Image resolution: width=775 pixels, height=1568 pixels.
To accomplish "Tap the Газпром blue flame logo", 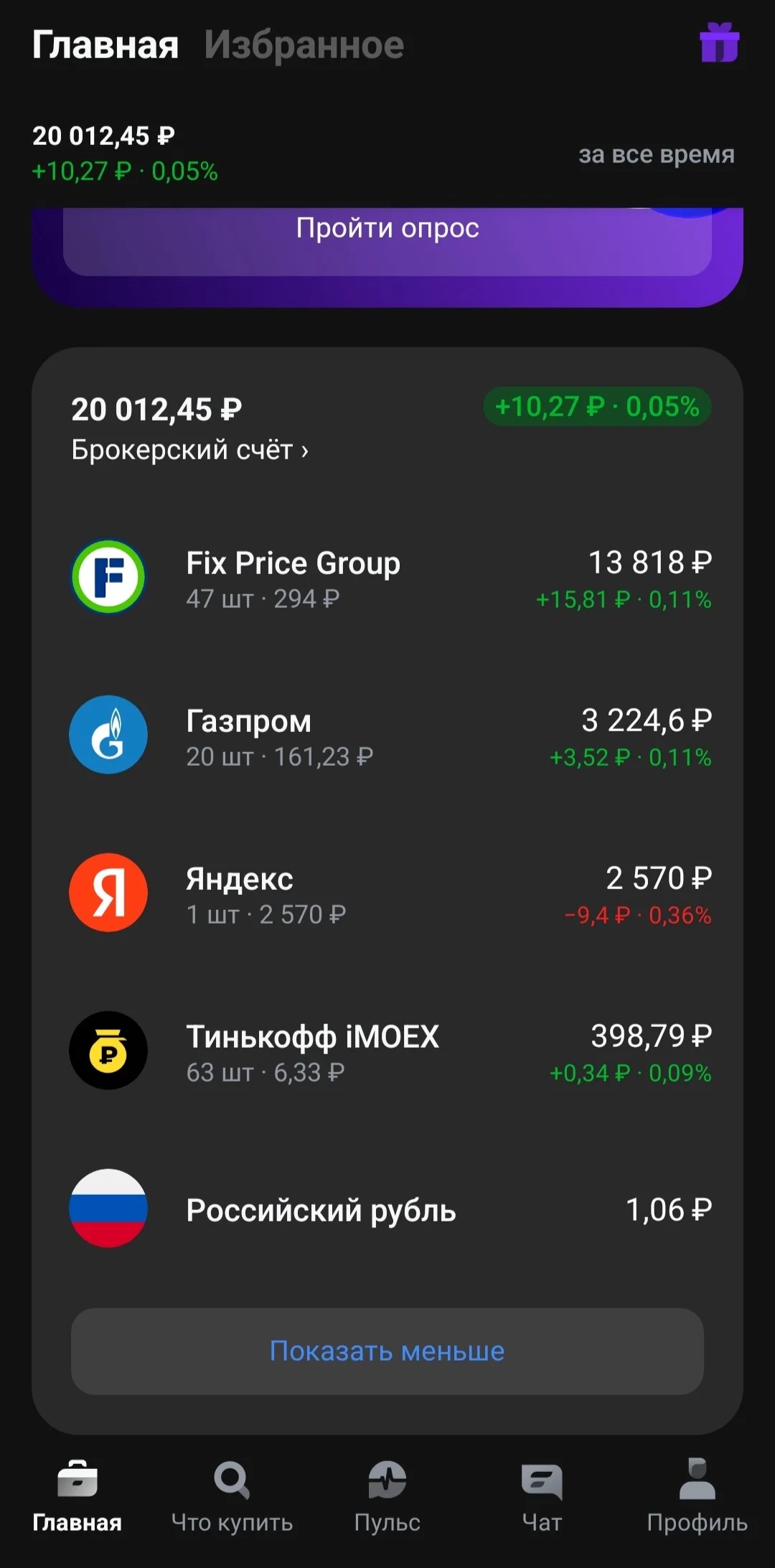I will 108,735.
